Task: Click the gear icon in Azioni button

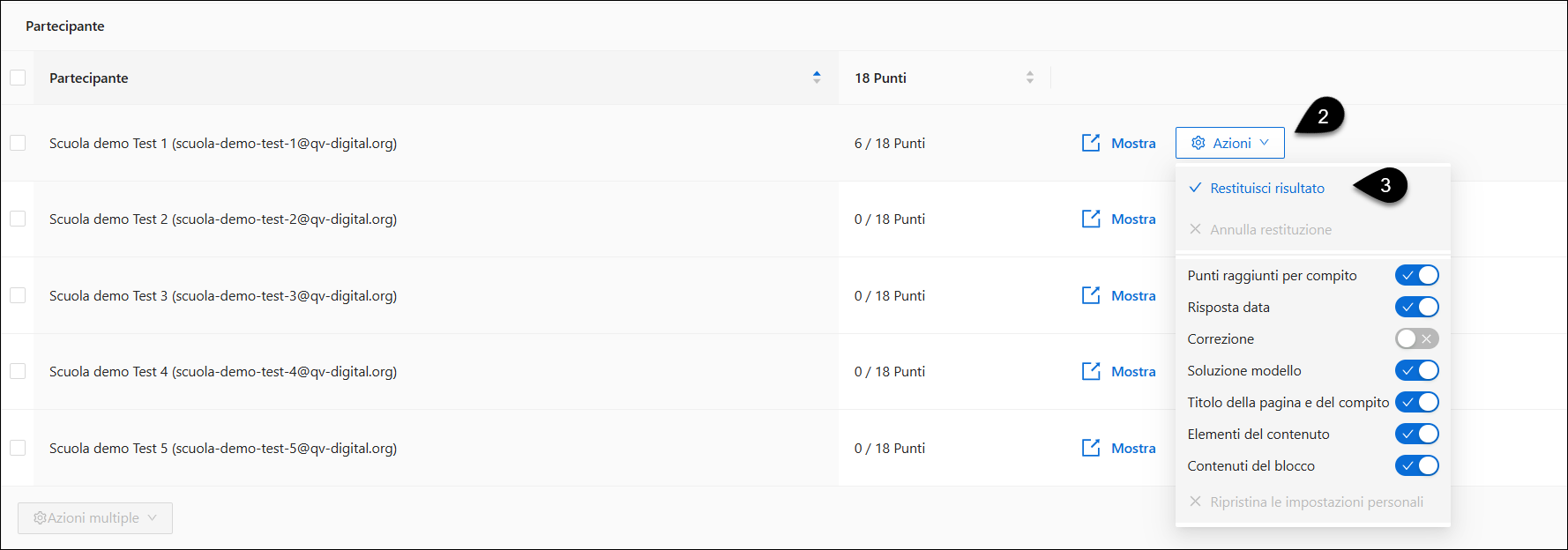Action: click(1198, 143)
